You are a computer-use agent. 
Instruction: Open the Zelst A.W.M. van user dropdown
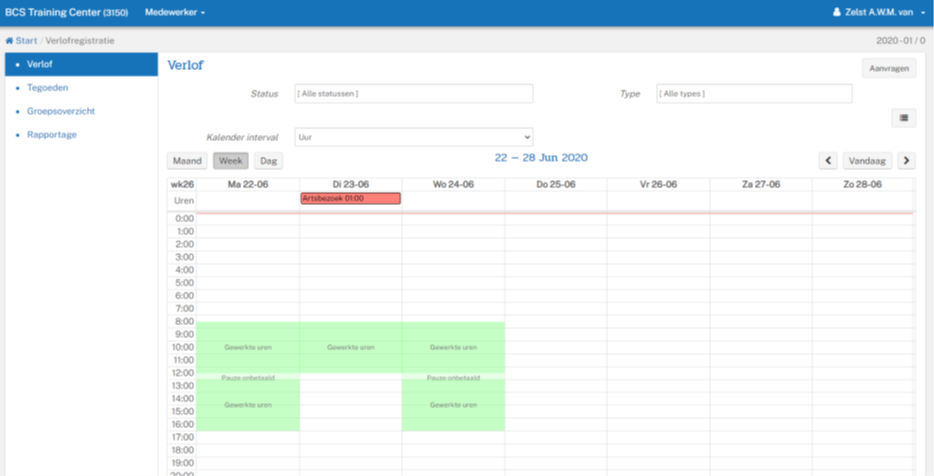(880, 12)
